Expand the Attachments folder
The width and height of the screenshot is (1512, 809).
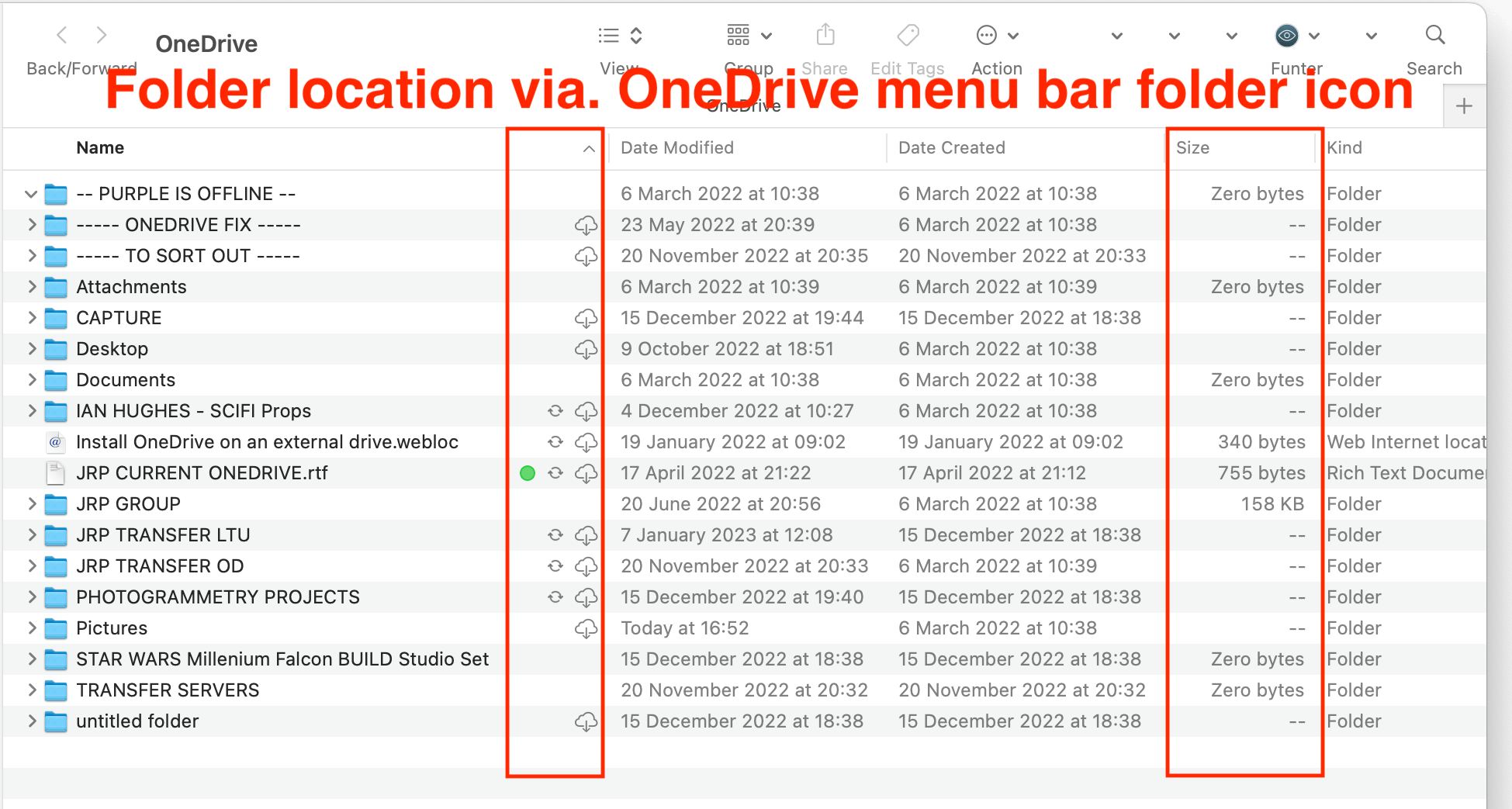click(31, 287)
